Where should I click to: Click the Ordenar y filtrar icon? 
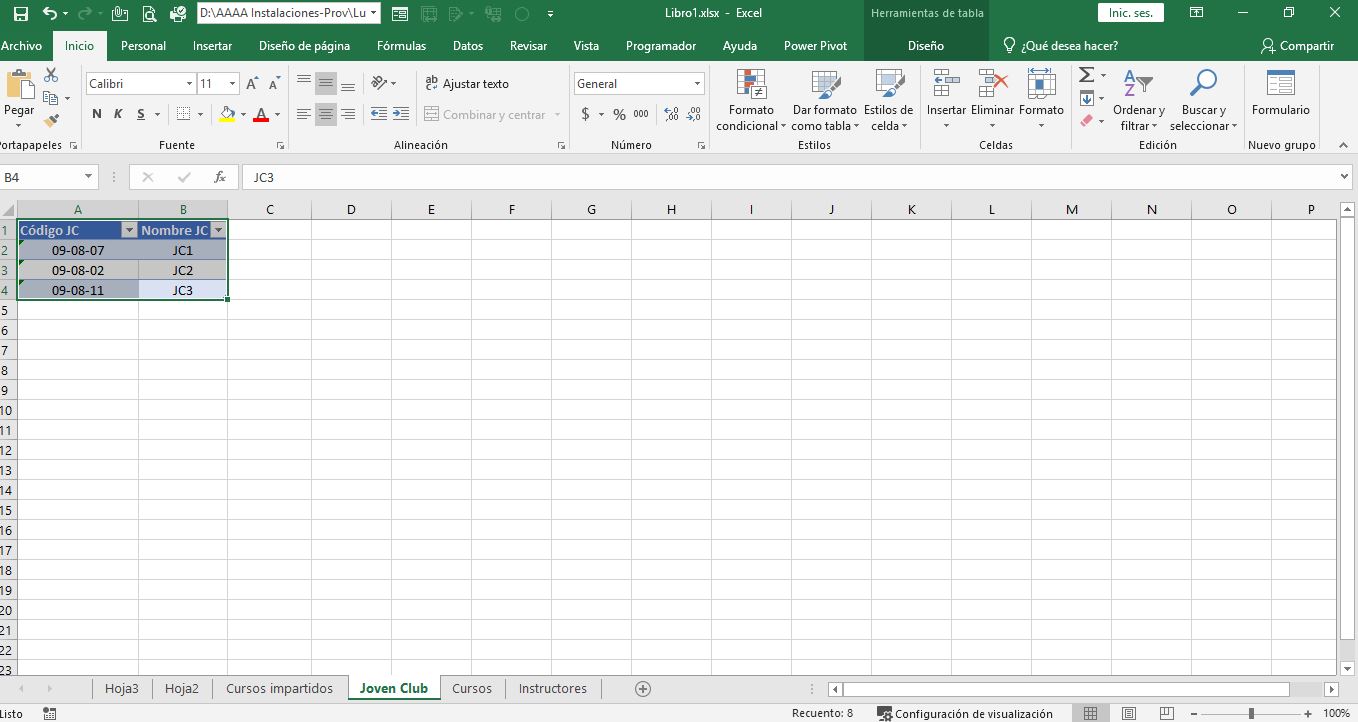click(1138, 88)
